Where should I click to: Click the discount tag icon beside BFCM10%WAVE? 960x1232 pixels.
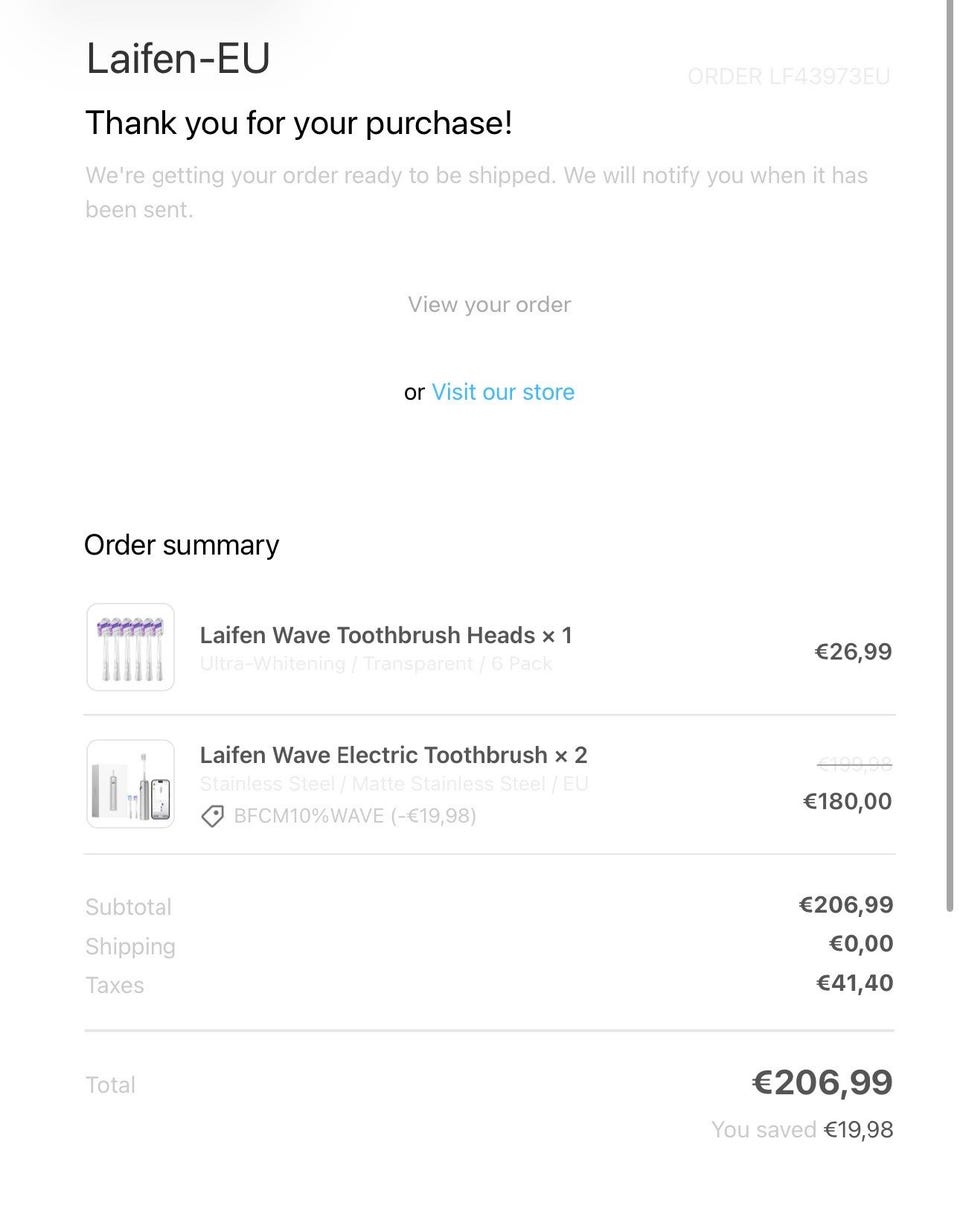pyautogui.click(x=212, y=816)
